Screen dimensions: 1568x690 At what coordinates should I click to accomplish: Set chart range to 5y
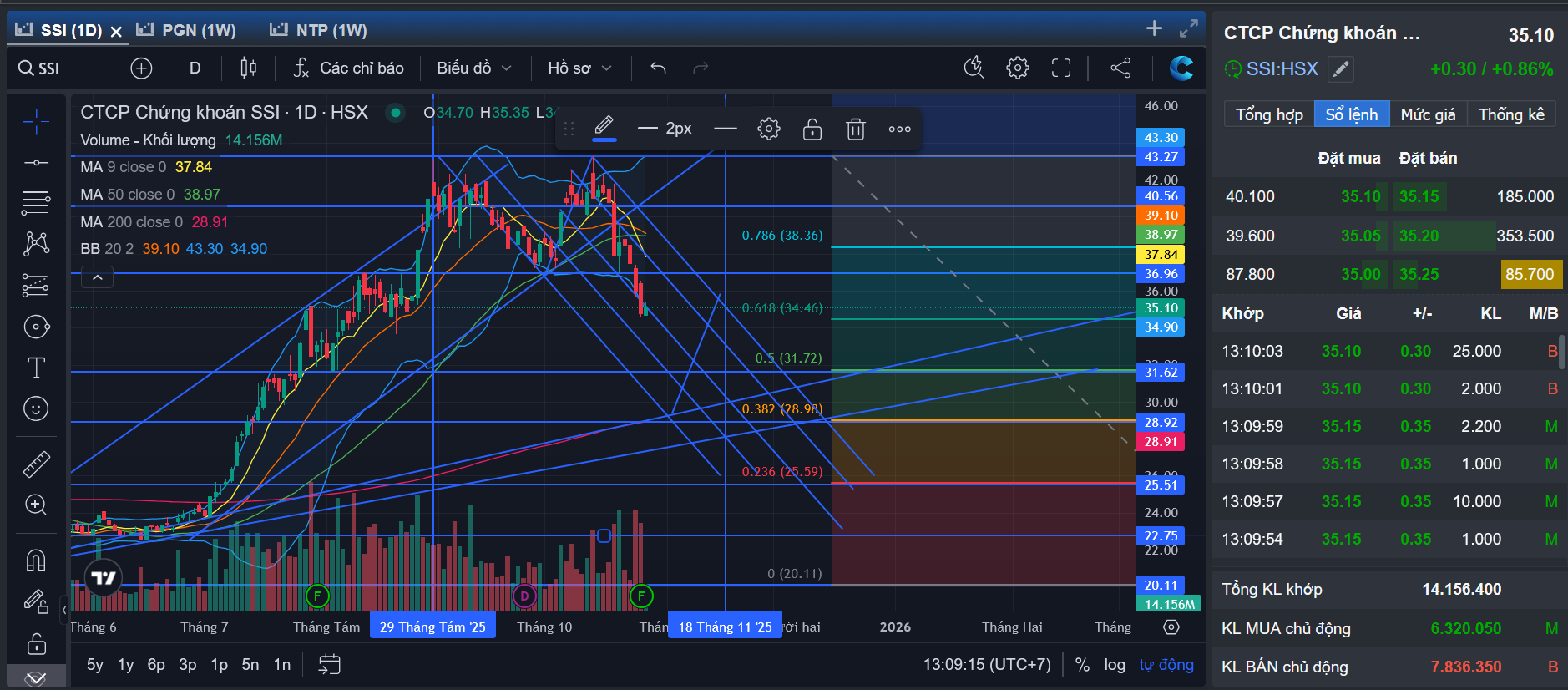(95, 665)
